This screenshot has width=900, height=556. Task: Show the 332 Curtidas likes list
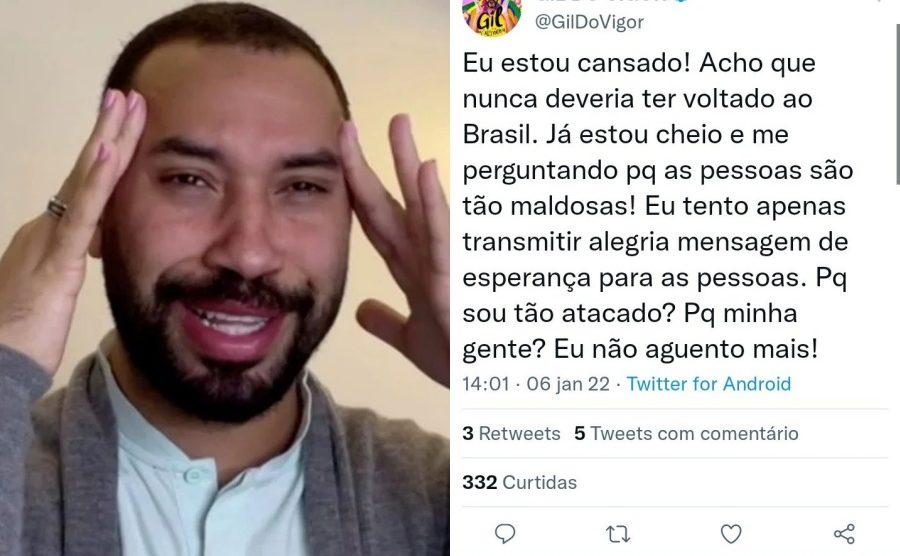pos(519,482)
